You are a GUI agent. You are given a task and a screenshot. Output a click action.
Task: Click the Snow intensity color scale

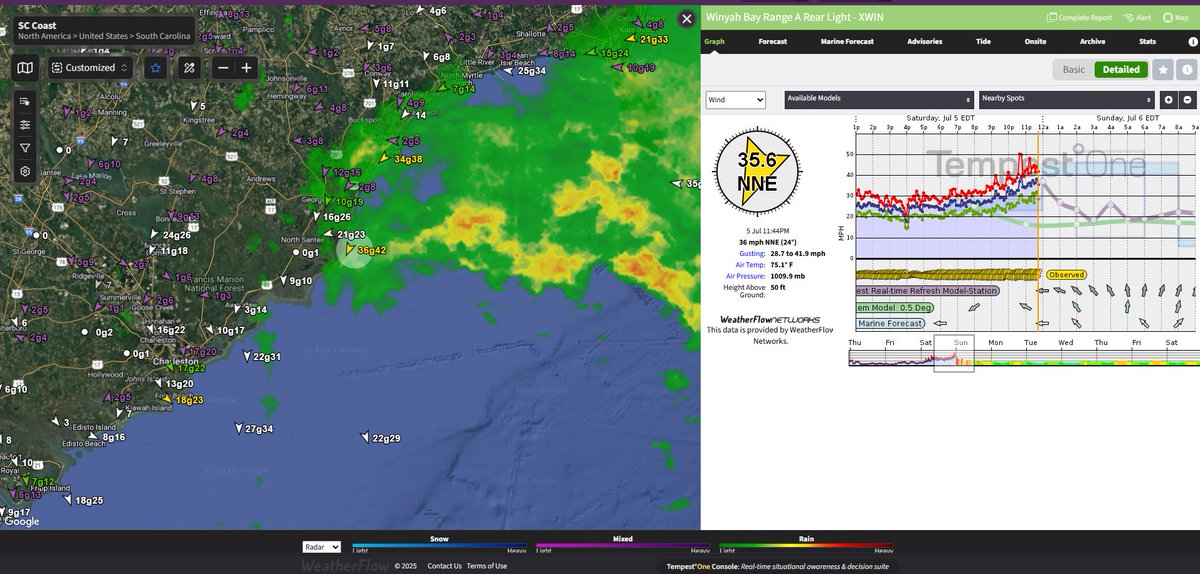click(439, 546)
